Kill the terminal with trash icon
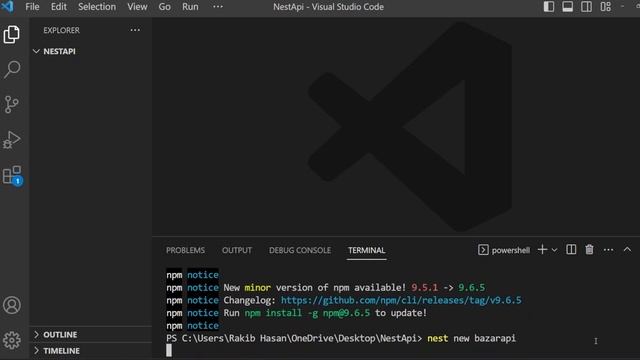 [589, 249]
